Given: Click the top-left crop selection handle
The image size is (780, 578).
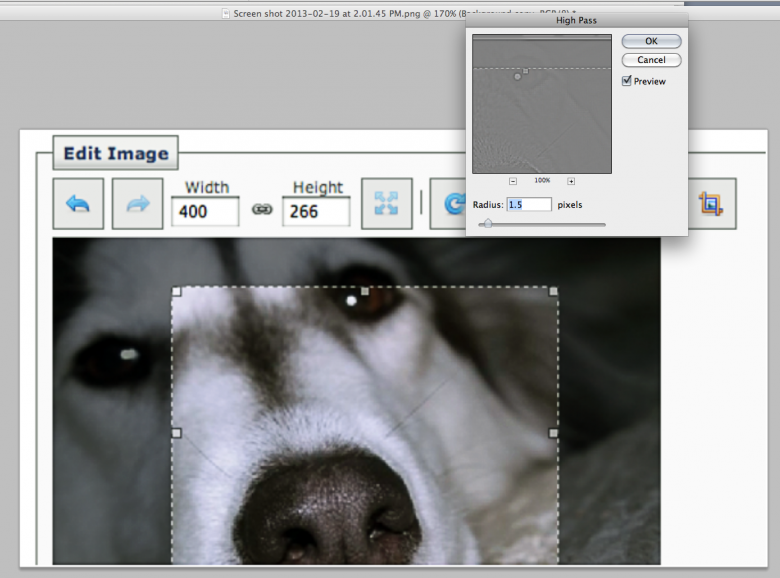Looking at the screenshot, I should click(x=177, y=291).
